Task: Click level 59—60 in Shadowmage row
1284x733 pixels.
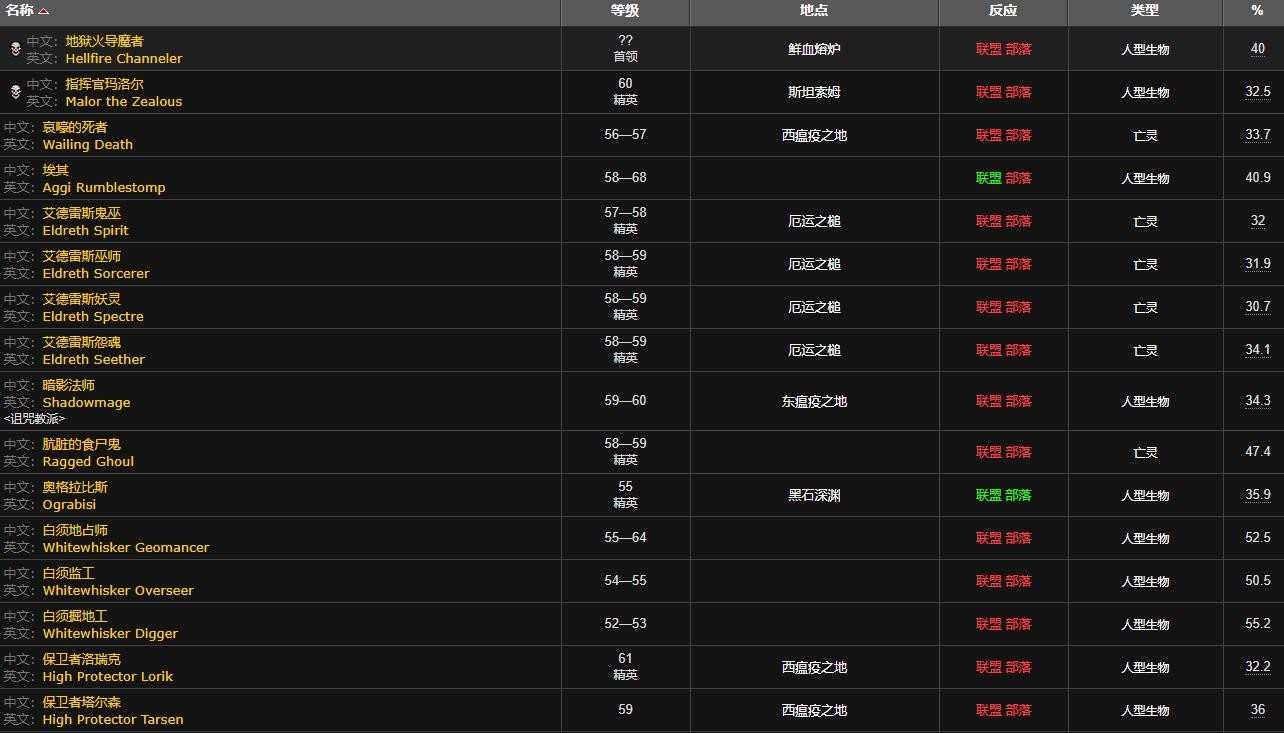Action: [x=625, y=401]
